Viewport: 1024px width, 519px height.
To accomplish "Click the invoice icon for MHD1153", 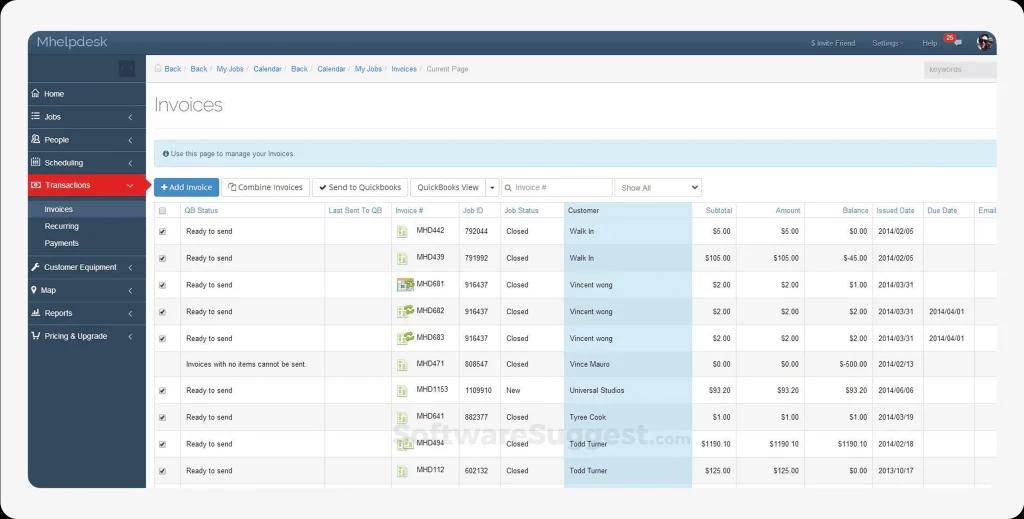I will (x=402, y=391).
